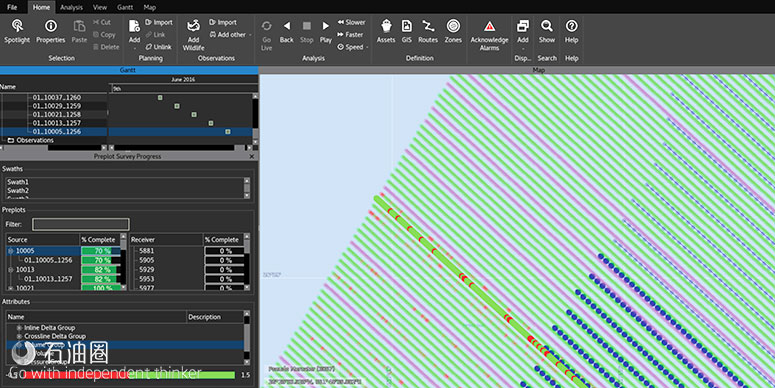Screen dimensions: 775x388
Task: Select receiver 5881 in the Receiver list
Action: 147,251
